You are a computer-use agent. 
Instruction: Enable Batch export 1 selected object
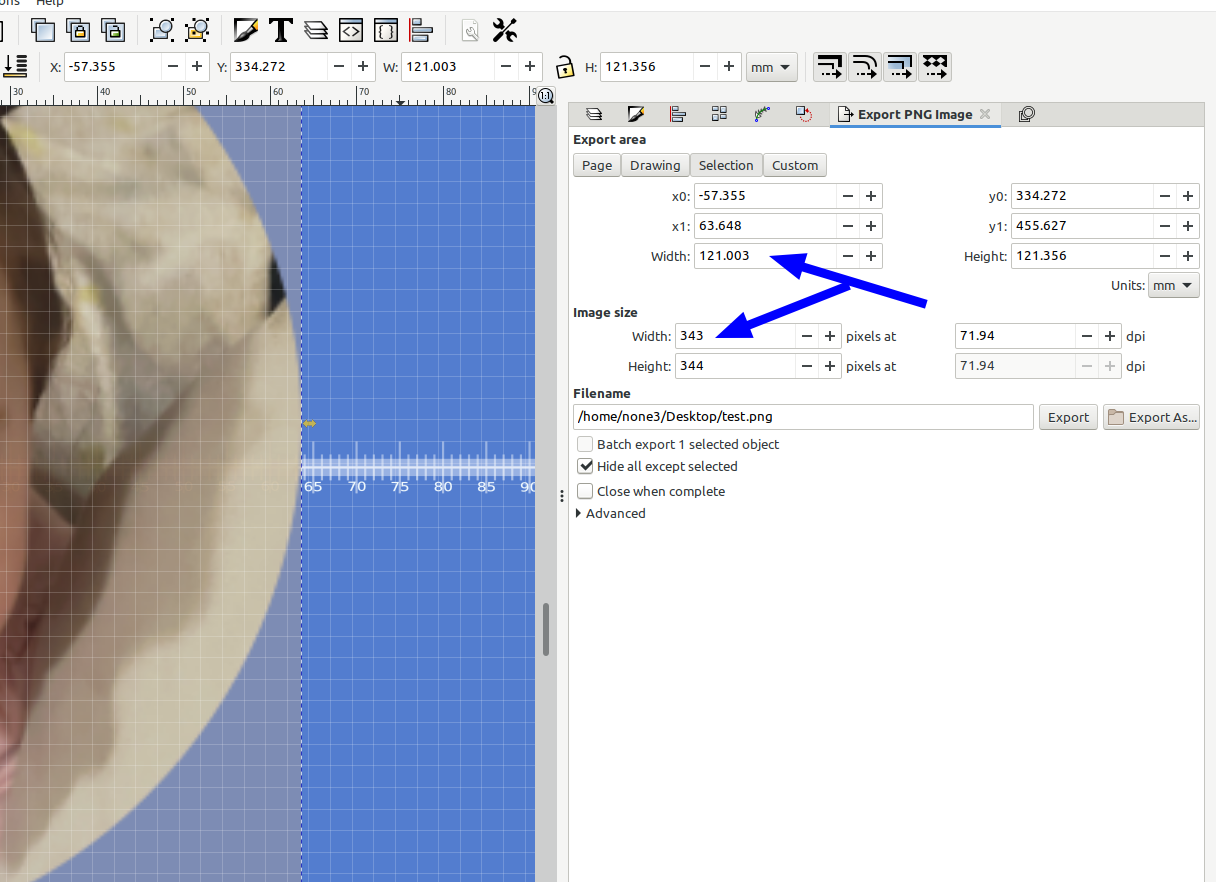click(678, 444)
